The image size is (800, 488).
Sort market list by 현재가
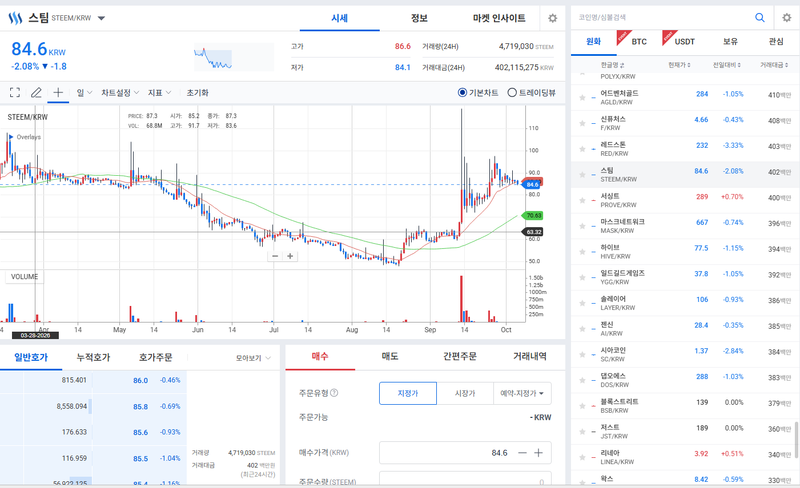pos(679,65)
